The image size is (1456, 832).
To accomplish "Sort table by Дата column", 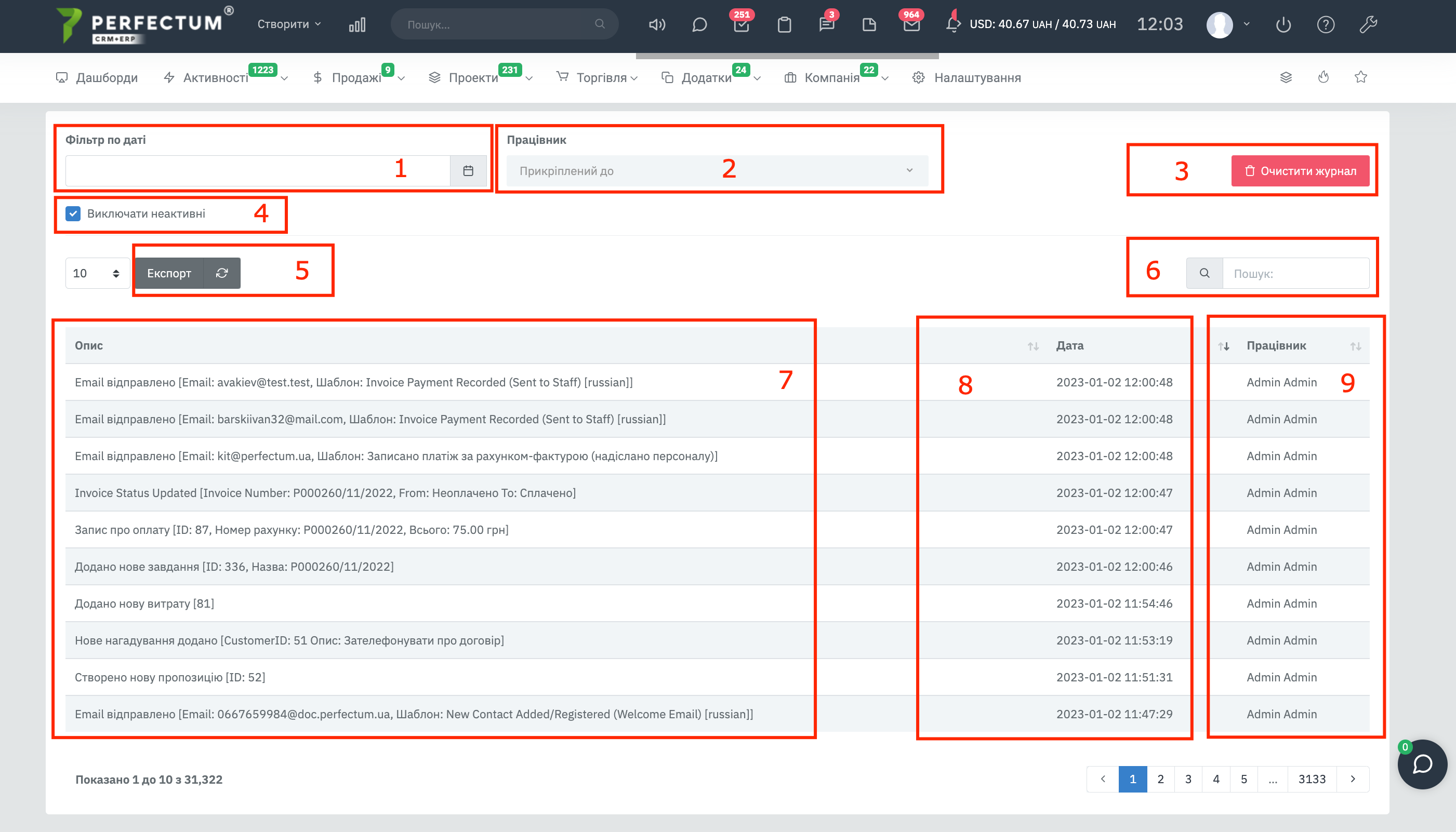I will (1069, 346).
